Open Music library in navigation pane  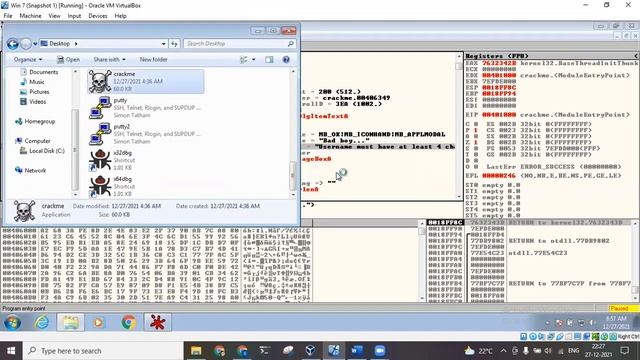pos(32,82)
